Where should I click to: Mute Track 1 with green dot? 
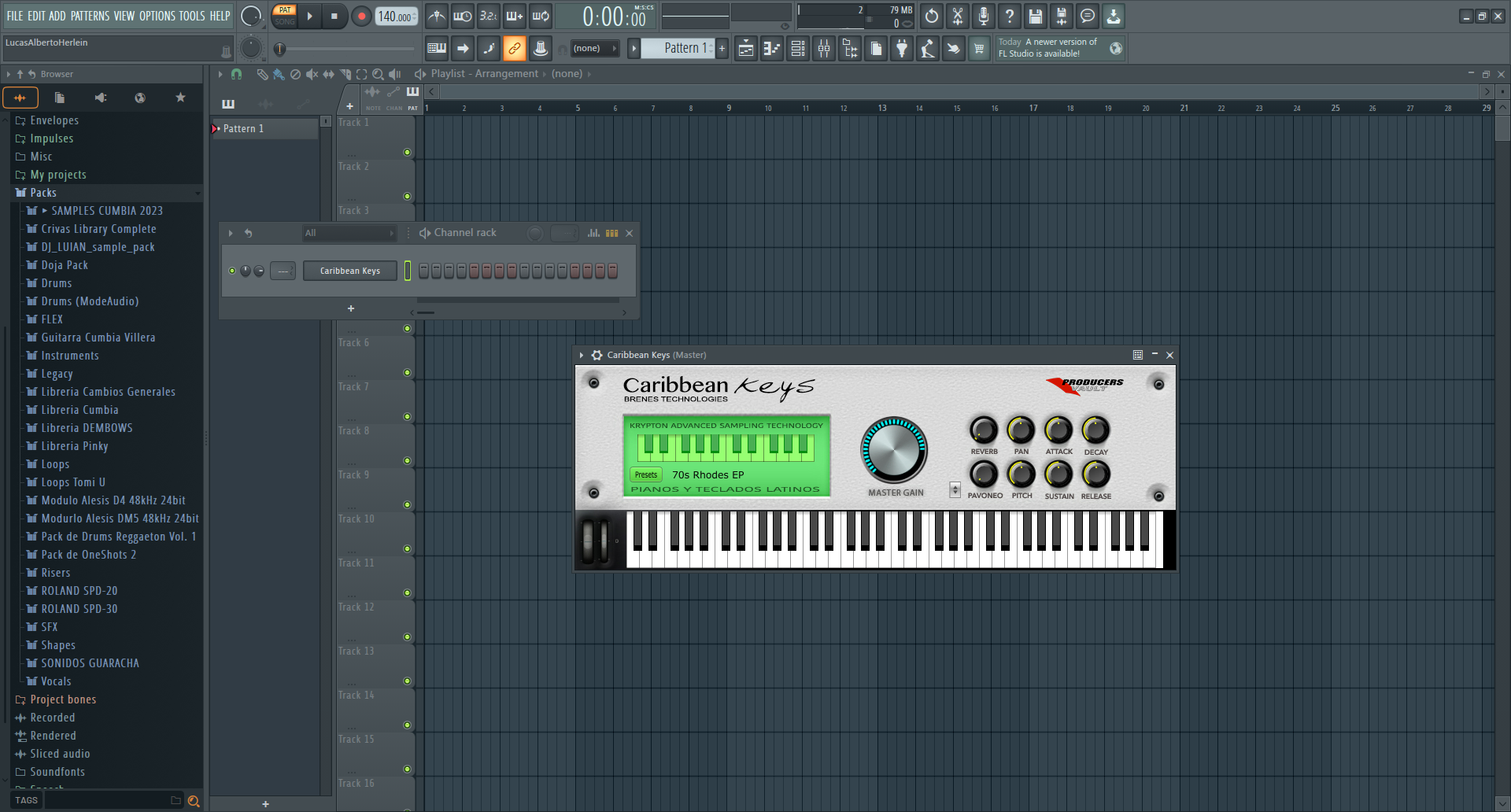point(407,152)
